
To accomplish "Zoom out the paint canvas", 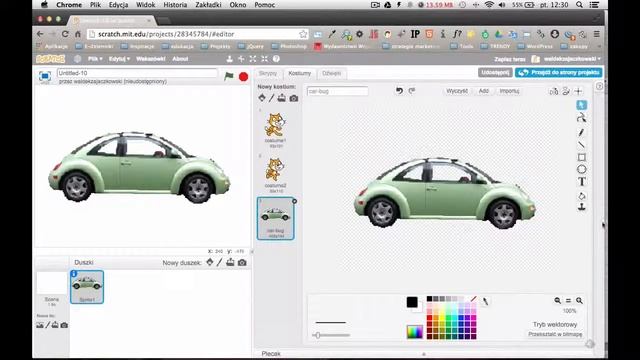I will (558, 300).
